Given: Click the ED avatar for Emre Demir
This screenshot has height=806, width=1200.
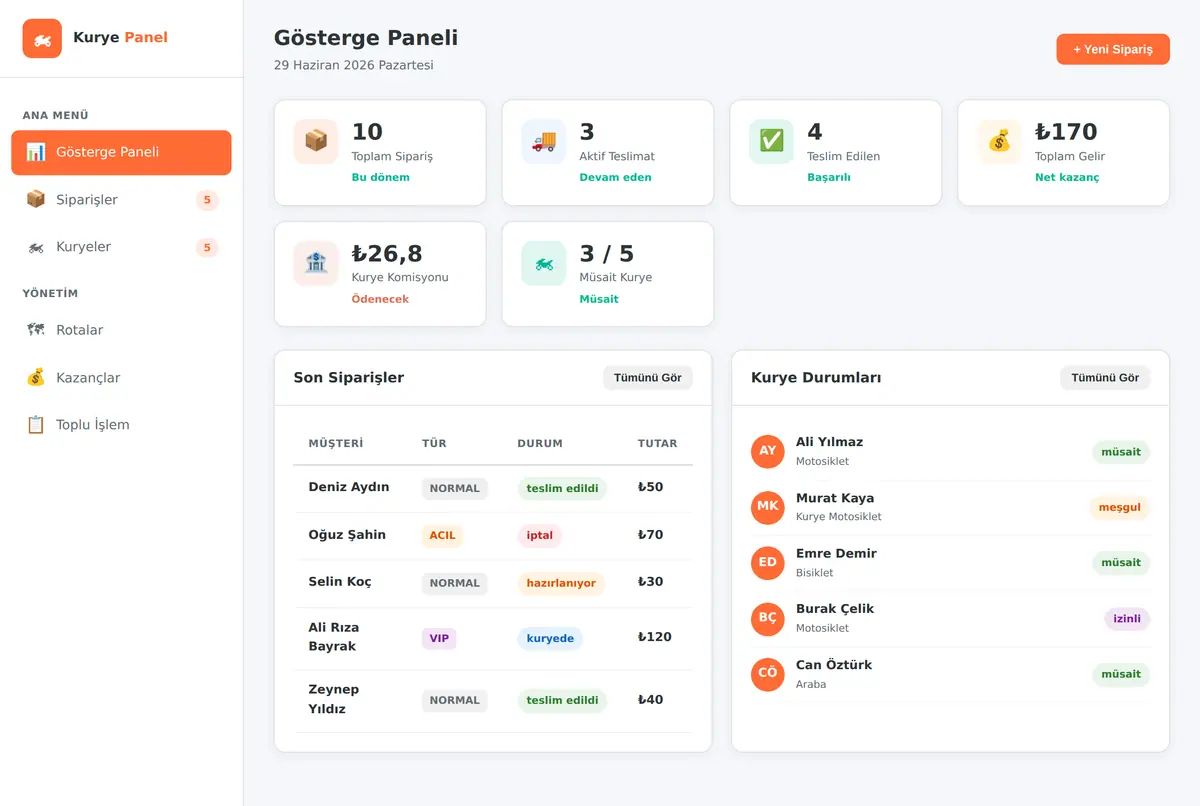Looking at the screenshot, I should point(768,562).
